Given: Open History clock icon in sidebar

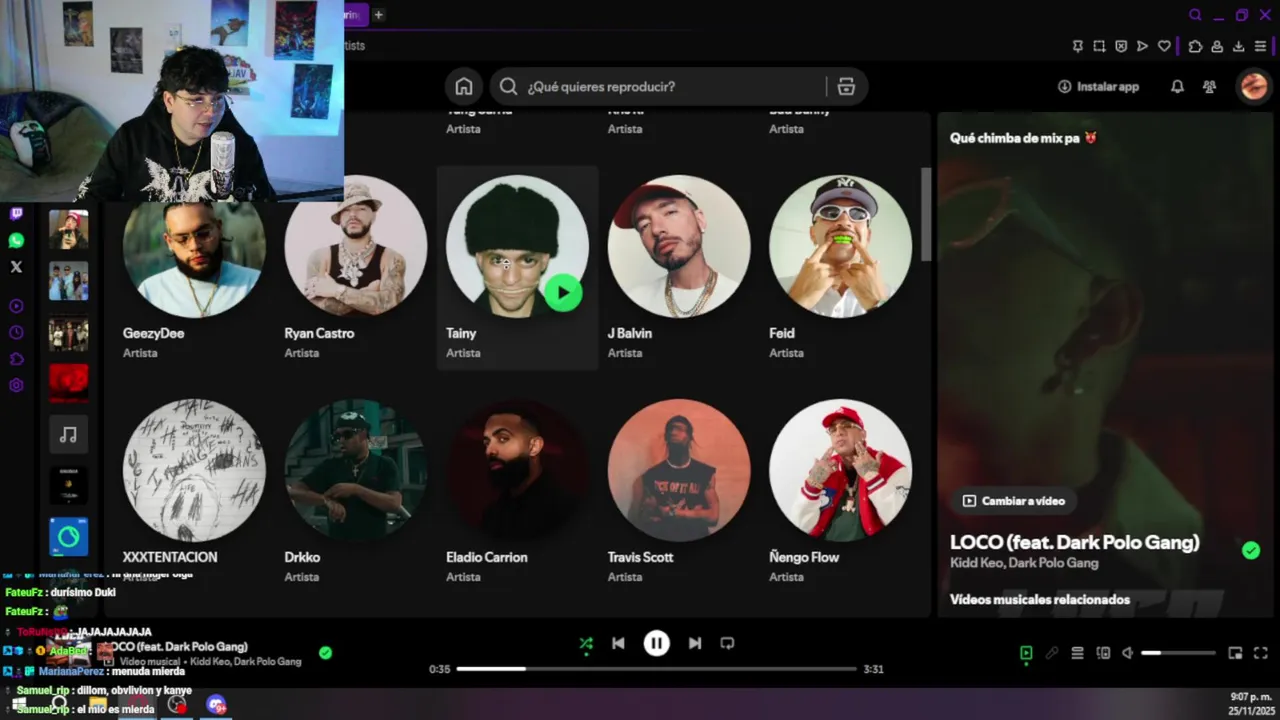Looking at the screenshot, I should [x=16, y=332].
